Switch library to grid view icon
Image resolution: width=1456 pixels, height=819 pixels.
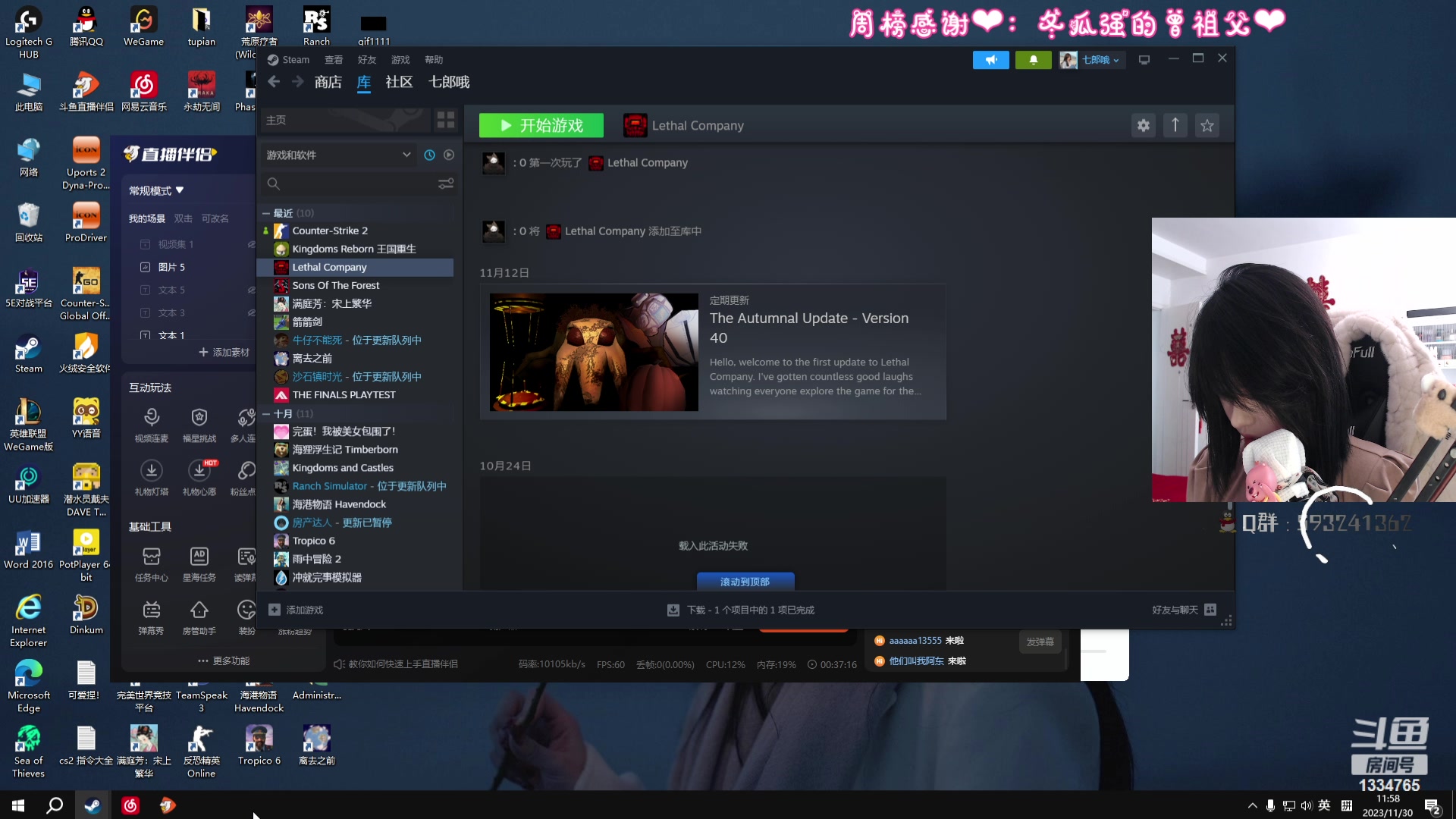(446, 120)
